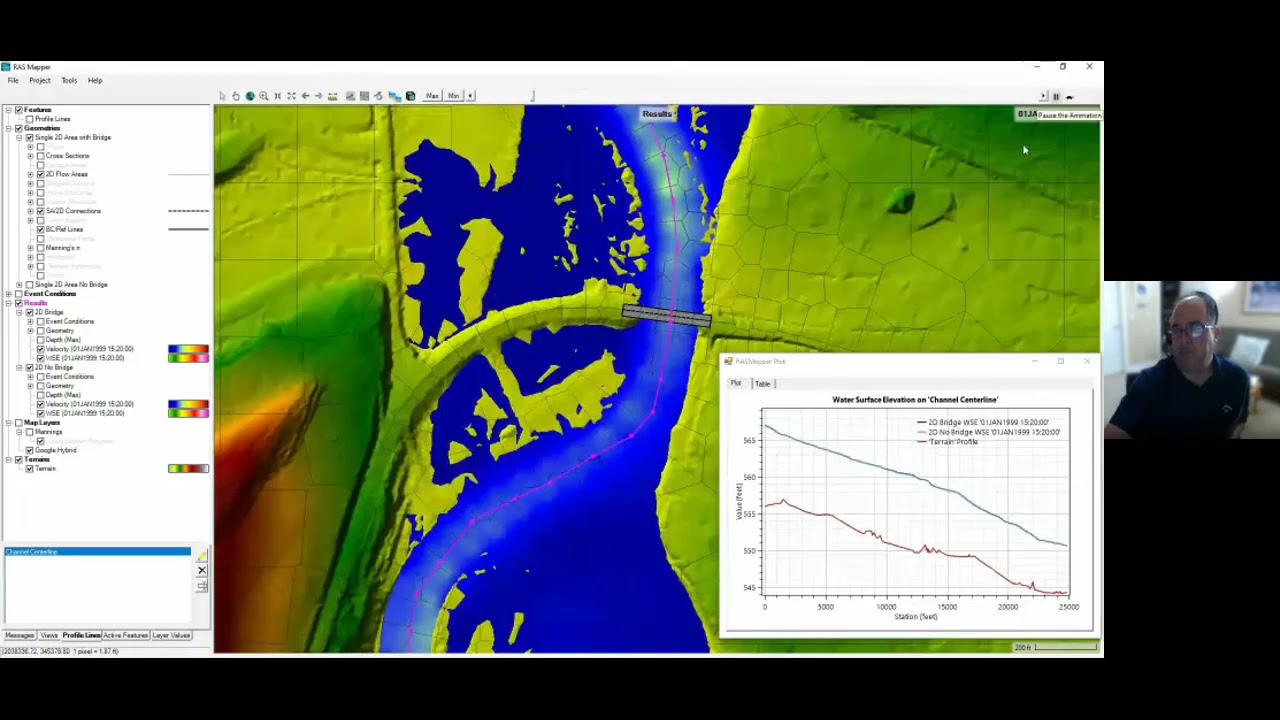This screenshot has height=720, width=1280.
Task: Select the pan hand tool
Action: (x=236, y=96)
